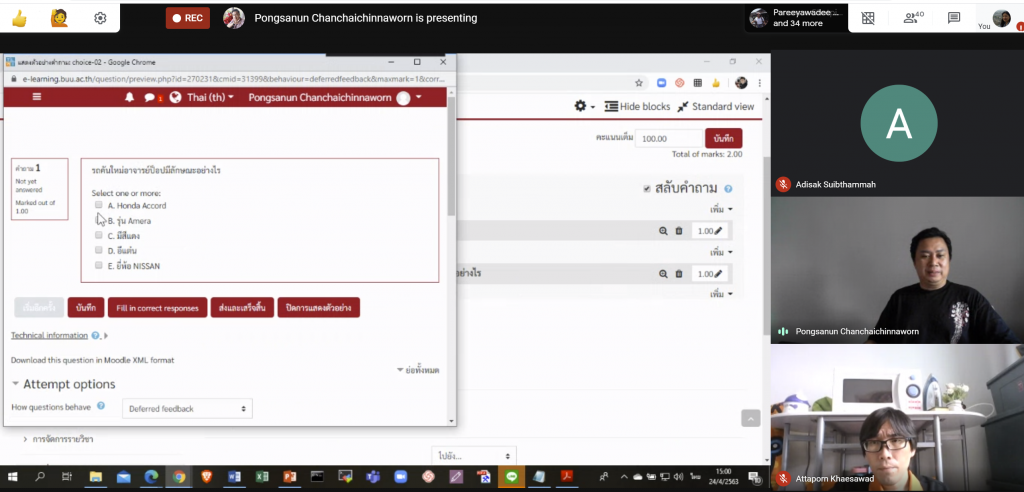This screenshot has width=1024, height=492.
Task: Open the Google Meet chat panel
Action: coord(954,18)
